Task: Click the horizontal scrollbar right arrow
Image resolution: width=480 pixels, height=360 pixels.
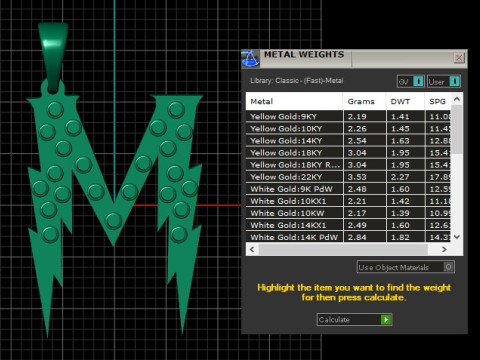Action: pyautogui.click(x=444, y=249)
